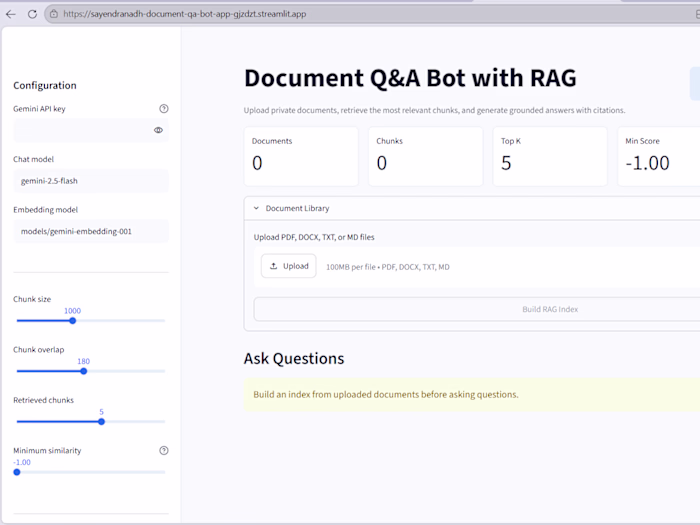
Task: Collapse the Document Library expander chevron
Action: coord(256,208)
